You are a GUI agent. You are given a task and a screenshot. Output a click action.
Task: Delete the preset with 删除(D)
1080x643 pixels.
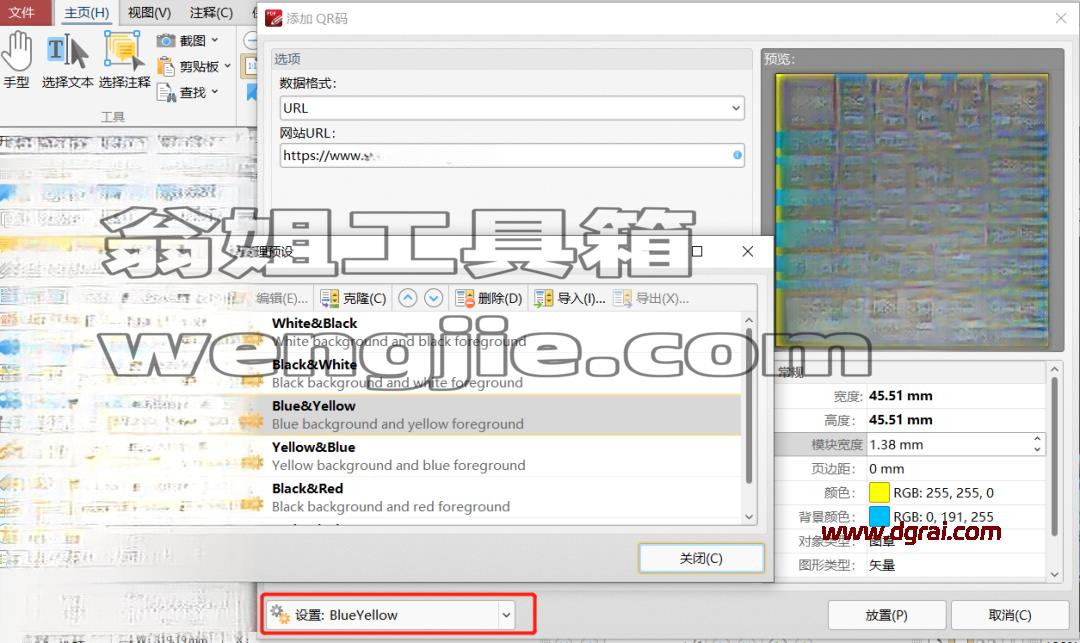pyautogui.click(x=488, y=298)
